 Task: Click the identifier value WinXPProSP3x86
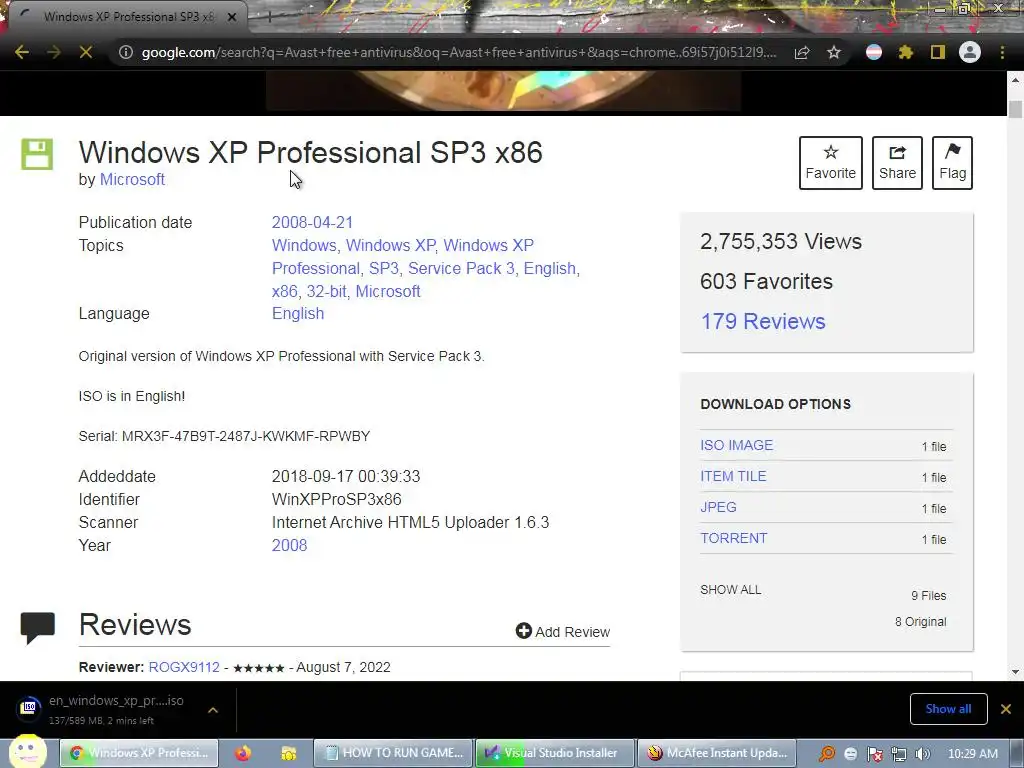(x=336, y=500)
